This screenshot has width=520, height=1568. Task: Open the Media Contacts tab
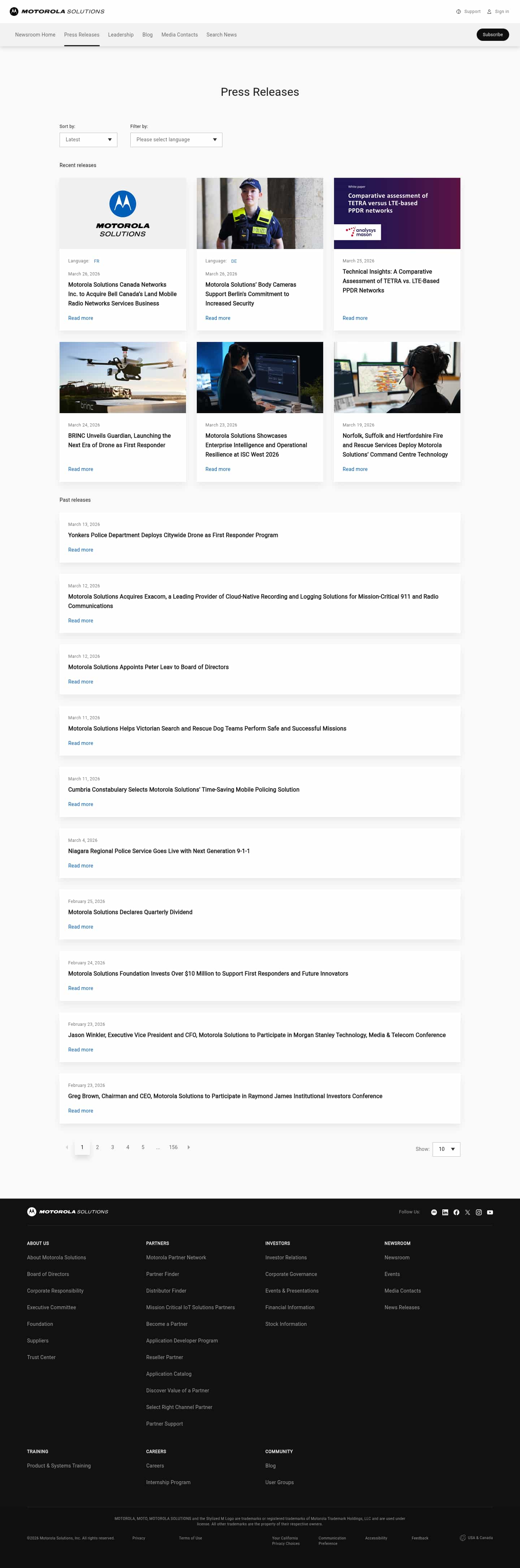179,35
